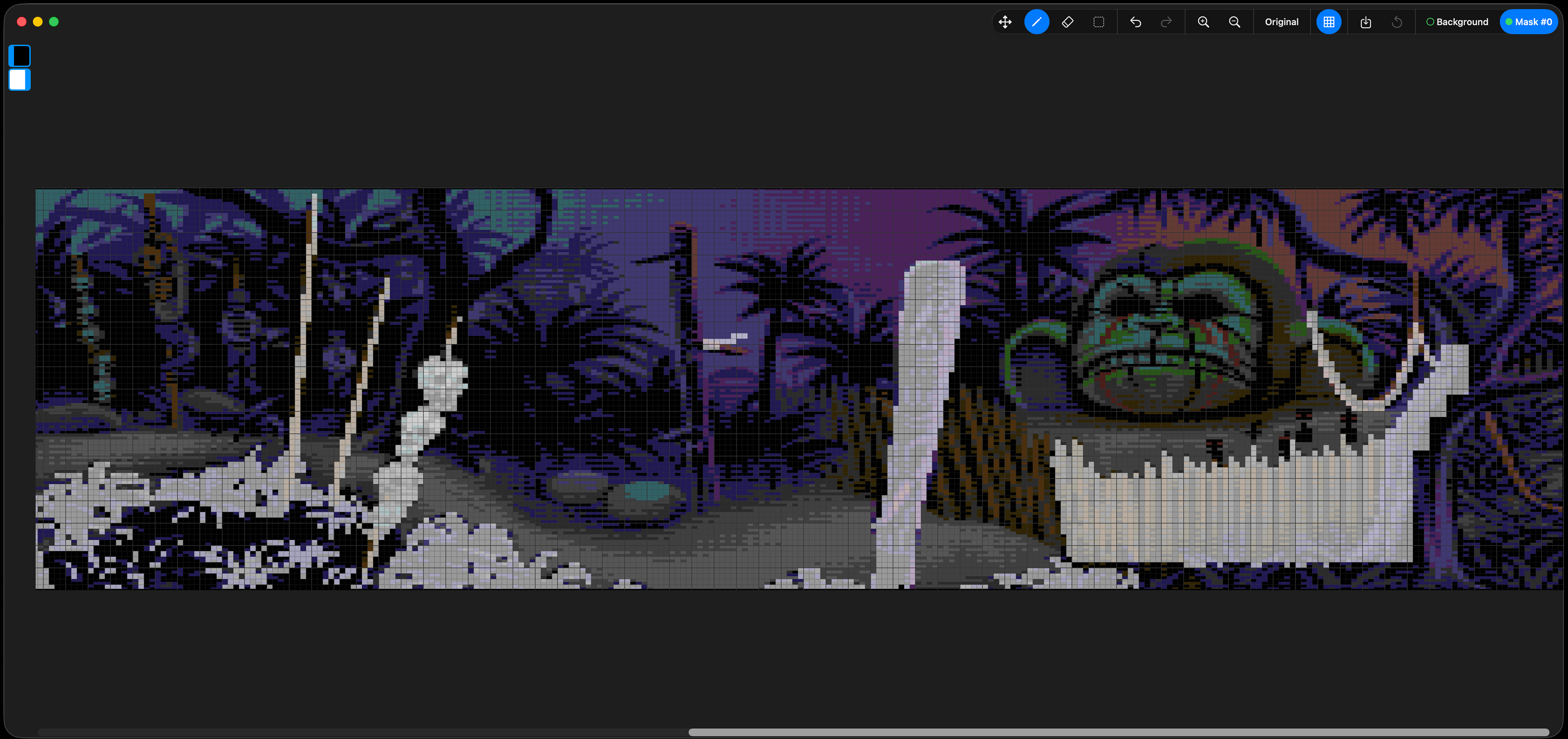Click the green macOS fullscreen button

(x=53, y=22)
